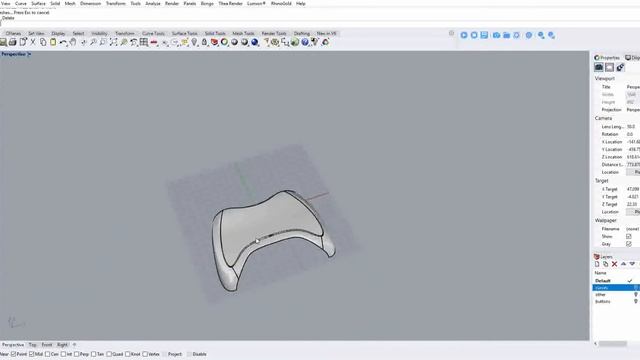Click the four-viewports layout icon
This screenshot has height=360, width=640.
[144, 42]
